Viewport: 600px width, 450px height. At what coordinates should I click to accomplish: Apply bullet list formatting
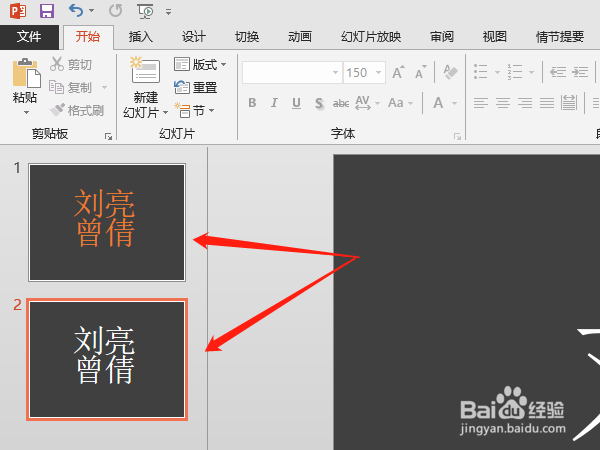[x=481, y=72]
